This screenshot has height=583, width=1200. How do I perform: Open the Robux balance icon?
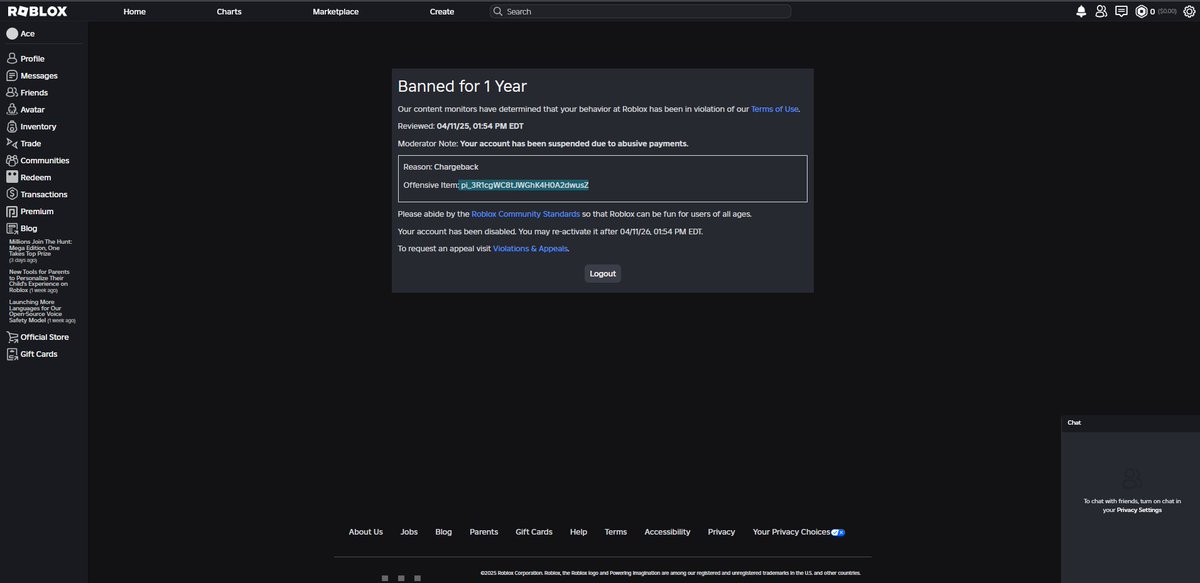(1141, 11)
